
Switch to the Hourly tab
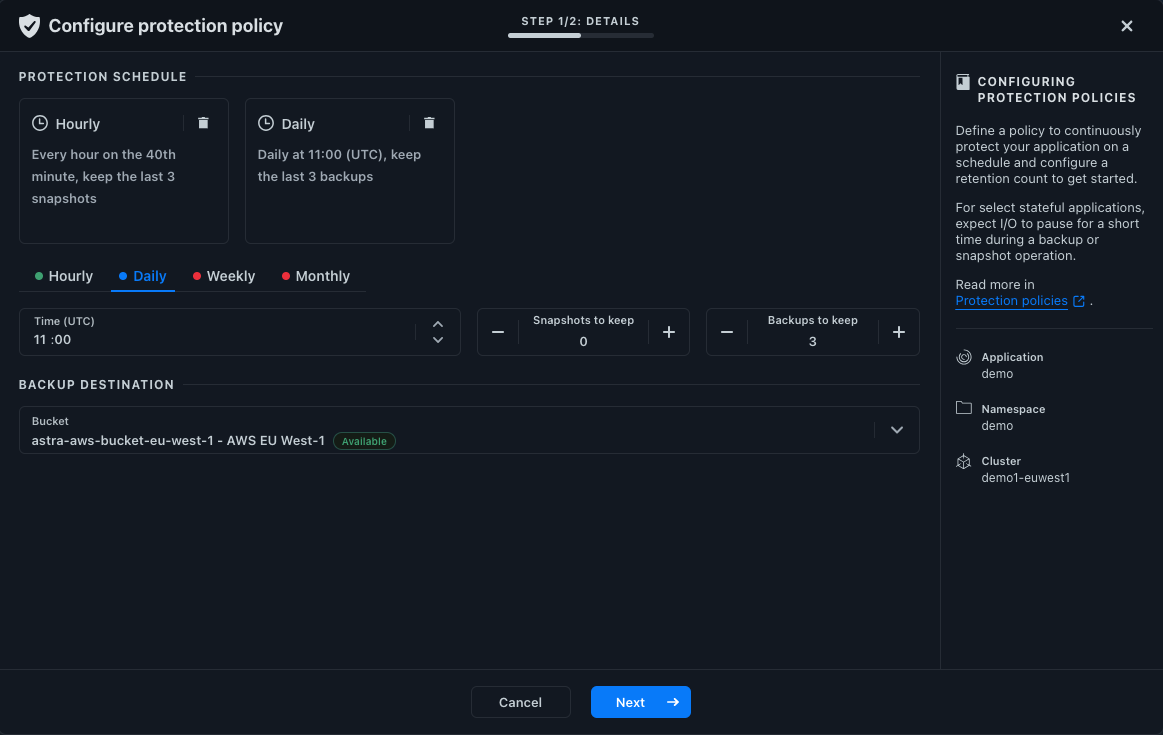pyautogui.click(x=64, y=276)
